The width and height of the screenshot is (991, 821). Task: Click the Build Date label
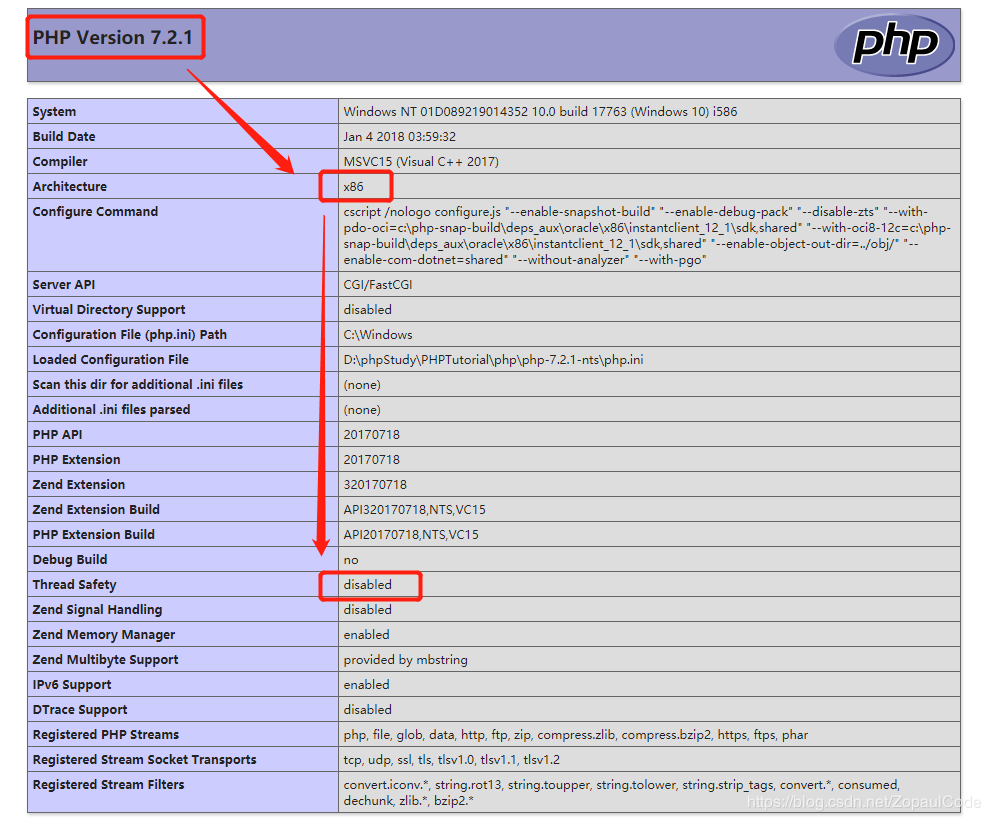click(x=64, y=137)
